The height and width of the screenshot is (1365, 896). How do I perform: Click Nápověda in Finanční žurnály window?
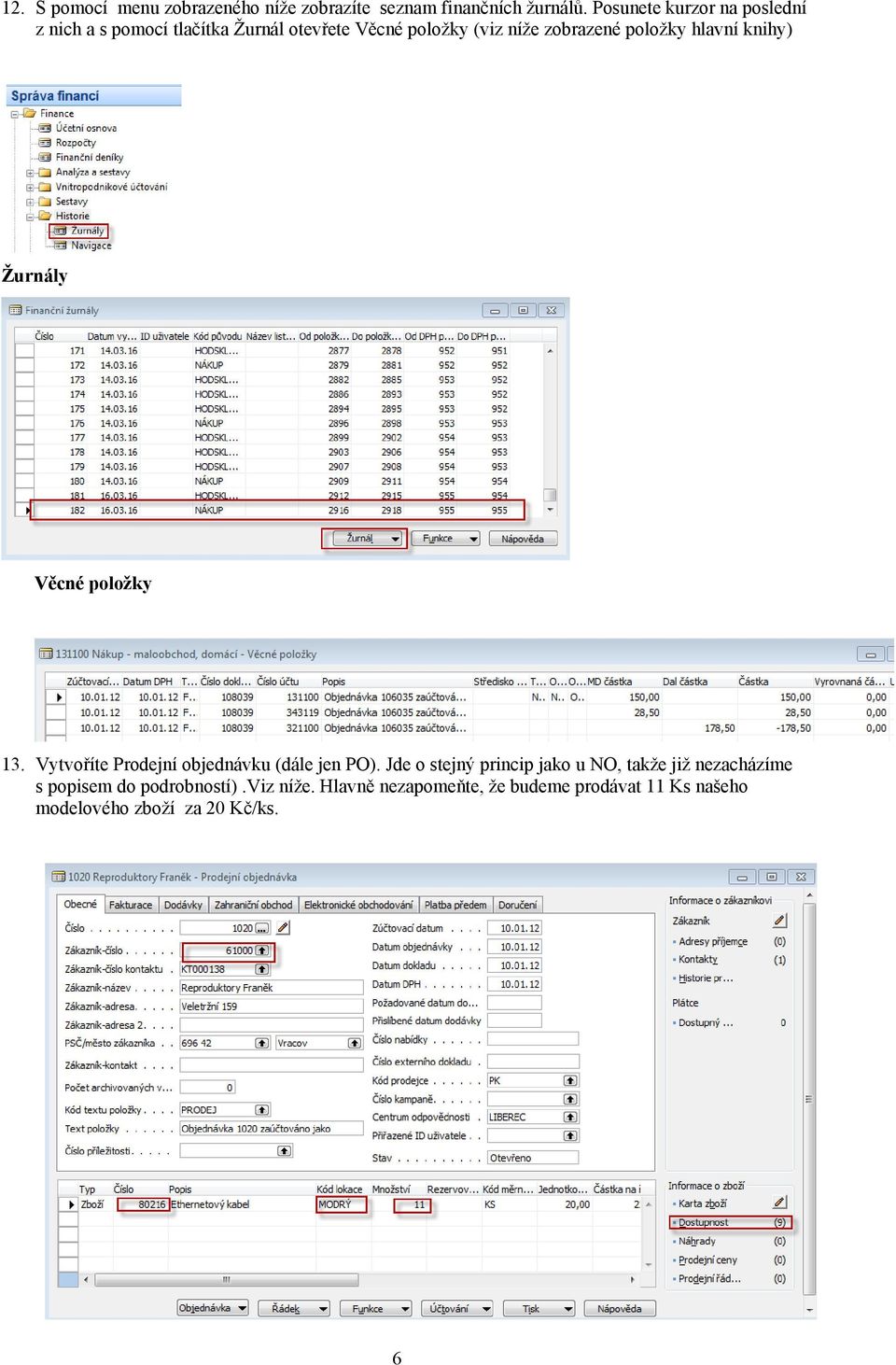(x=523, y=539)
